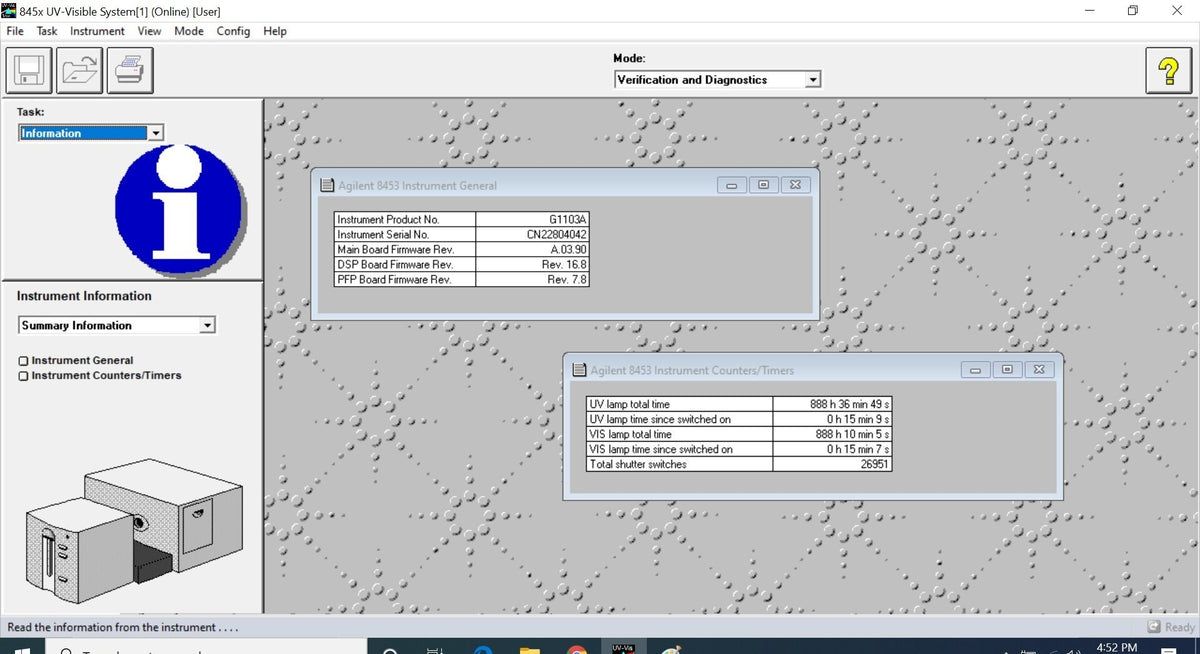Viewport: 1200px width, 654px height.
Task: Maximize the Instrument General child window
Action: (x=764, y=185)
